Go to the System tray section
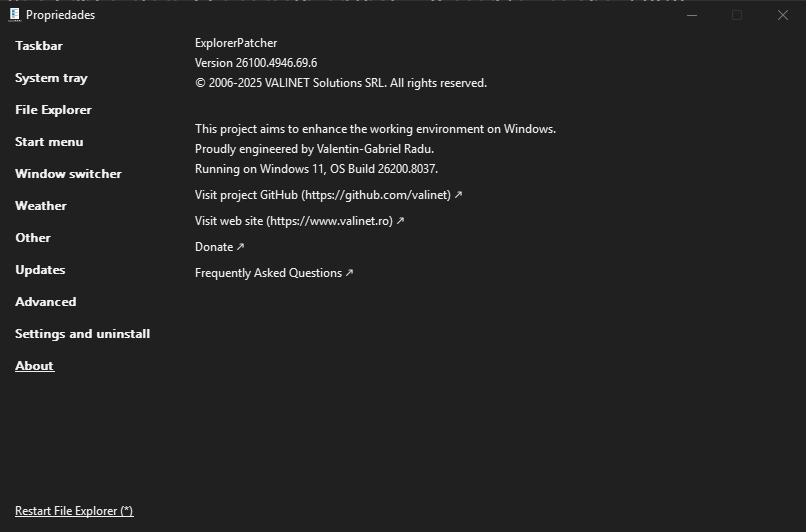The image size is (806, 532). pyautogui.click(x=51, y=78)
